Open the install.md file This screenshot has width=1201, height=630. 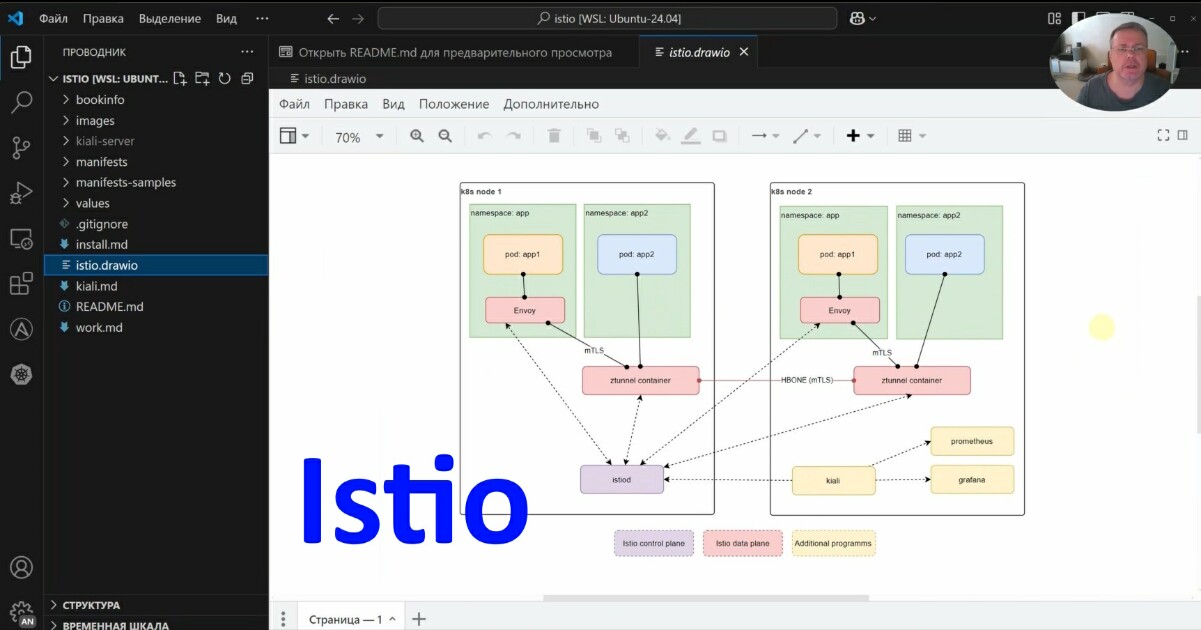click(101, 245)
